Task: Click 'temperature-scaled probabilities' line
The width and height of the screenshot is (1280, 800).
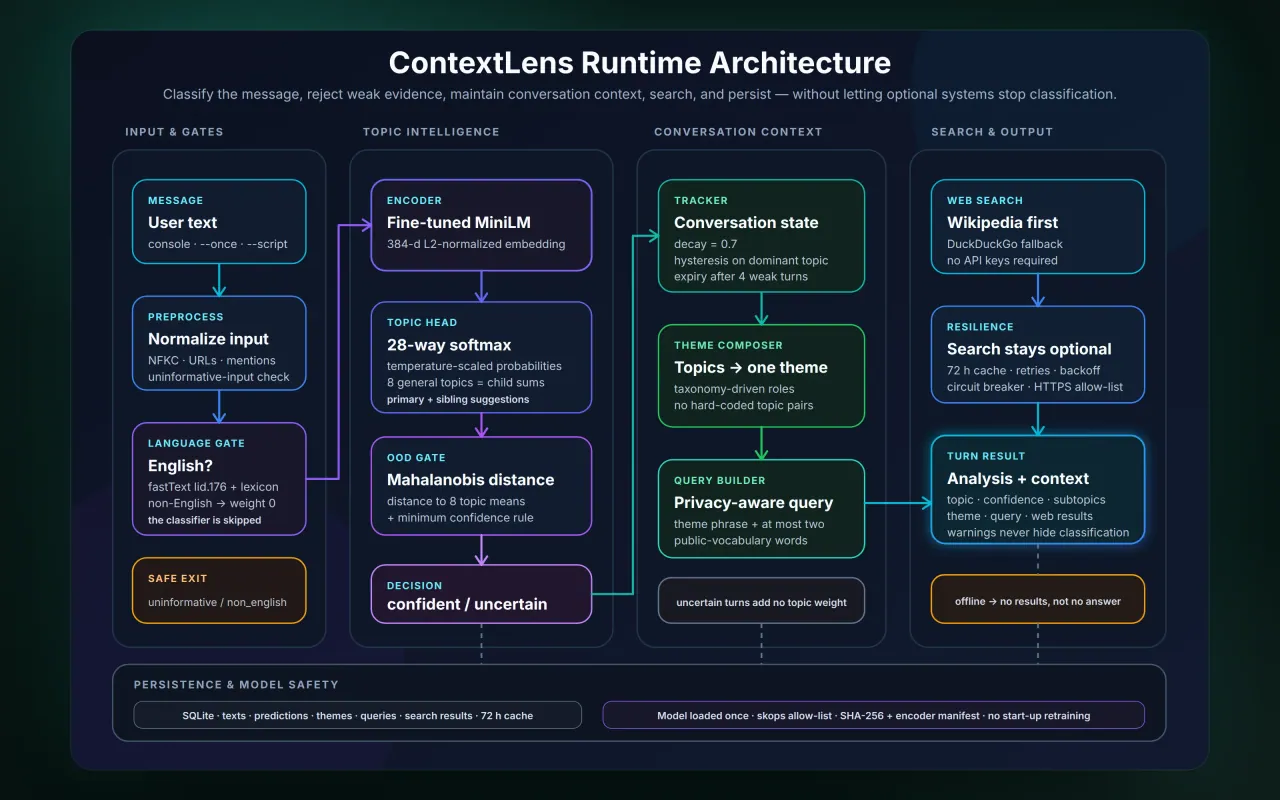Action: point(474,366)
